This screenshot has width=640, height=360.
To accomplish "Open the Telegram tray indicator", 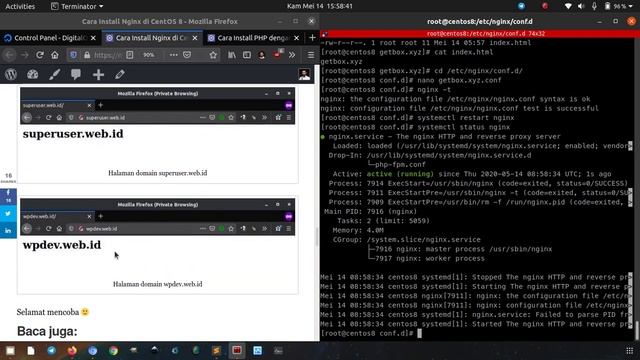I will coord(521,6).
